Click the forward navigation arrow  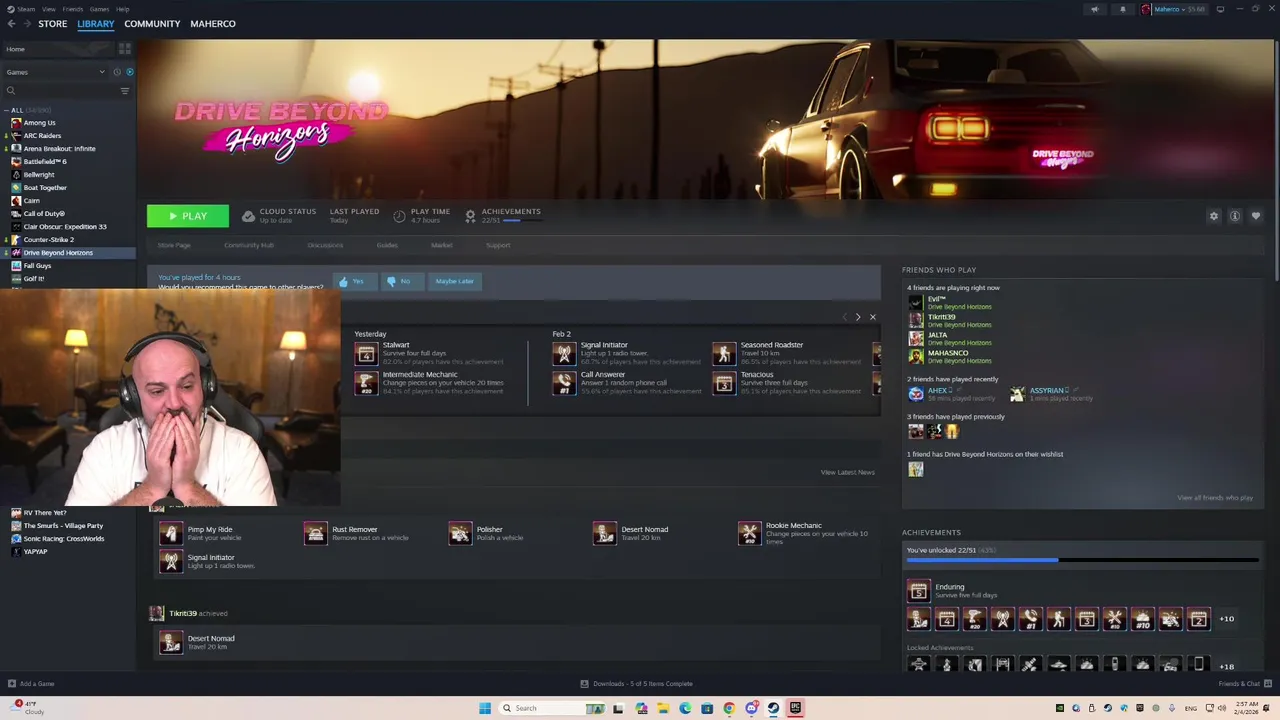coord(26,23)
